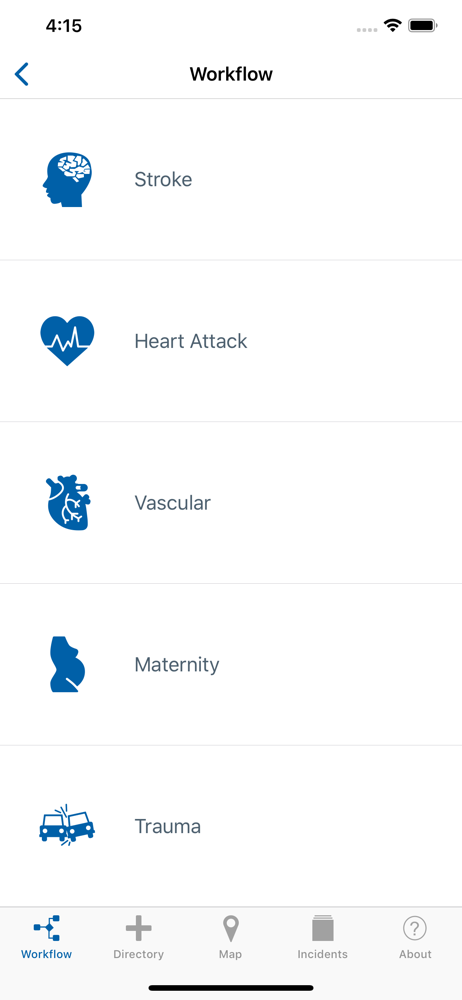
Task: Select the Vascular workflow text
Action: [172, 503]
